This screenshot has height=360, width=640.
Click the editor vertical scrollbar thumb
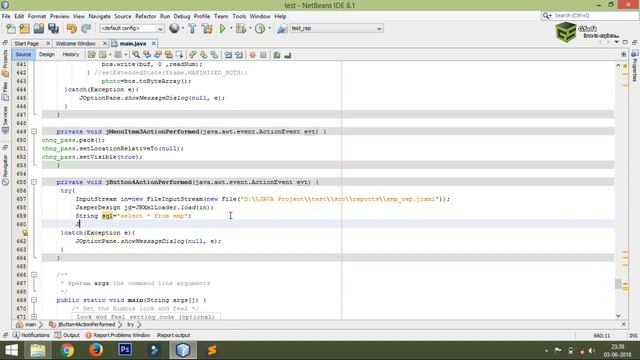pos(618,284)
